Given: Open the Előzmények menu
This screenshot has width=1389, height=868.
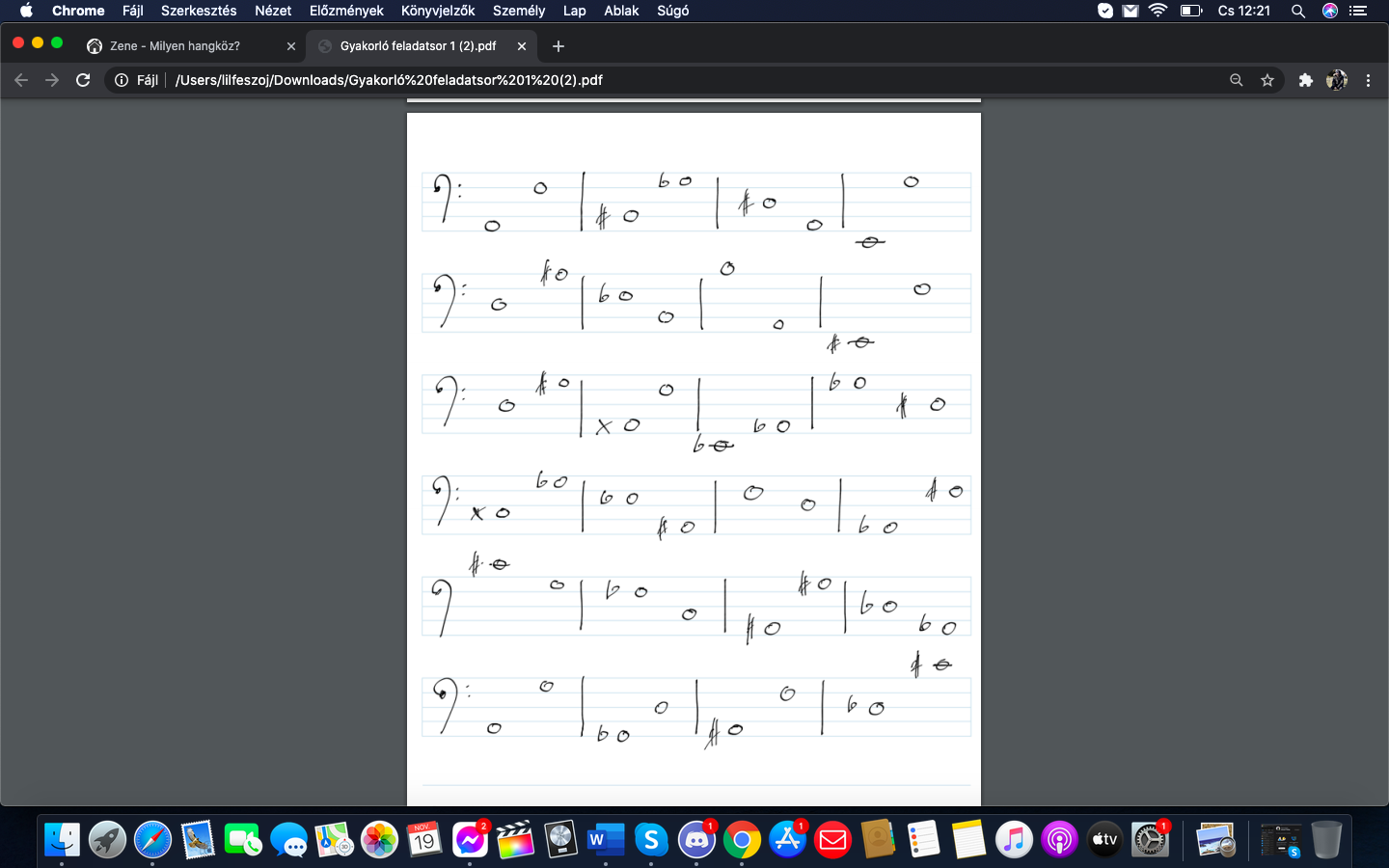Looking at the screenshot, I should (346, 11).
